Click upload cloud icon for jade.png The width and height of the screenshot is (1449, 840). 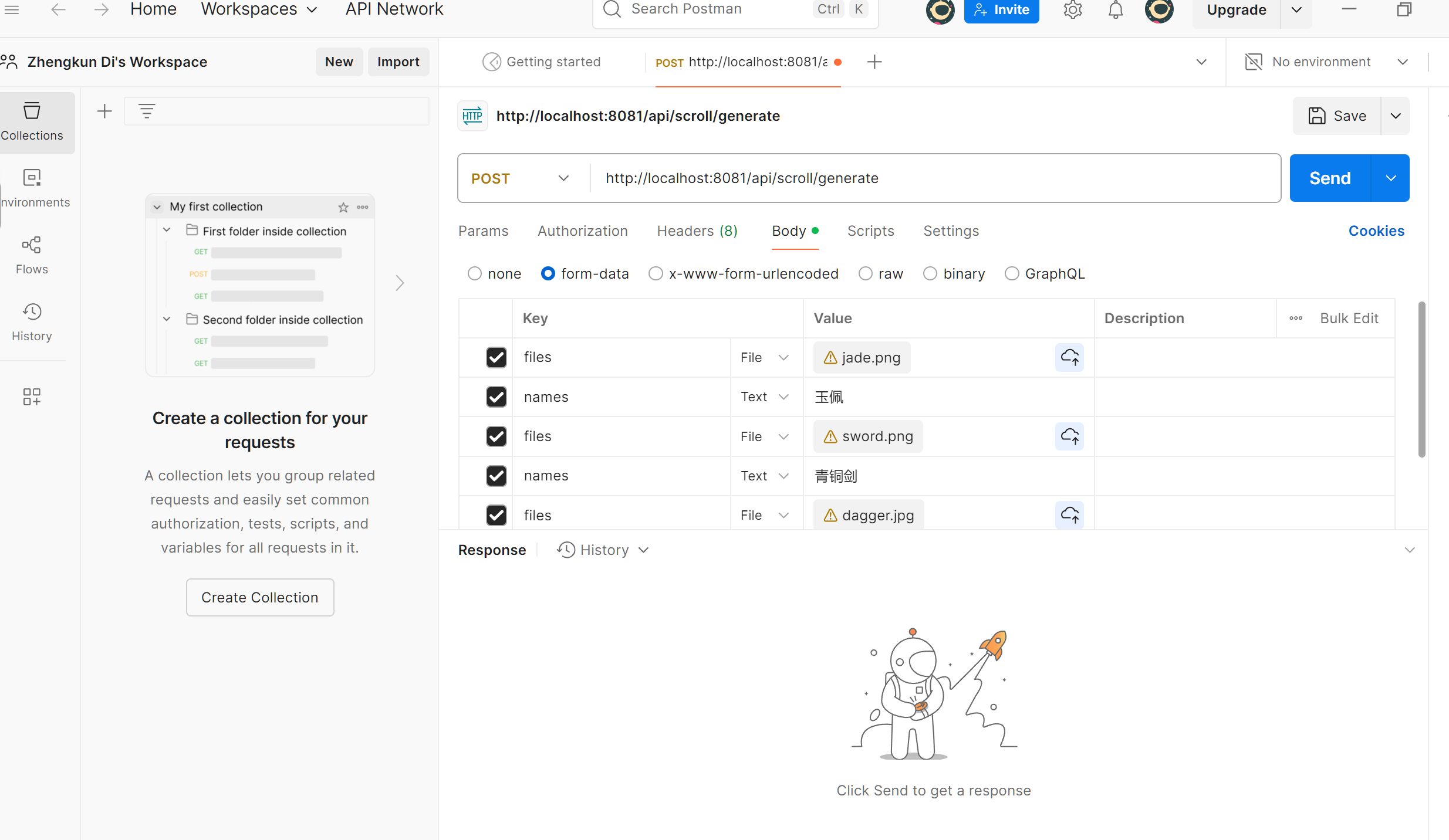(x=1069, y=357)
